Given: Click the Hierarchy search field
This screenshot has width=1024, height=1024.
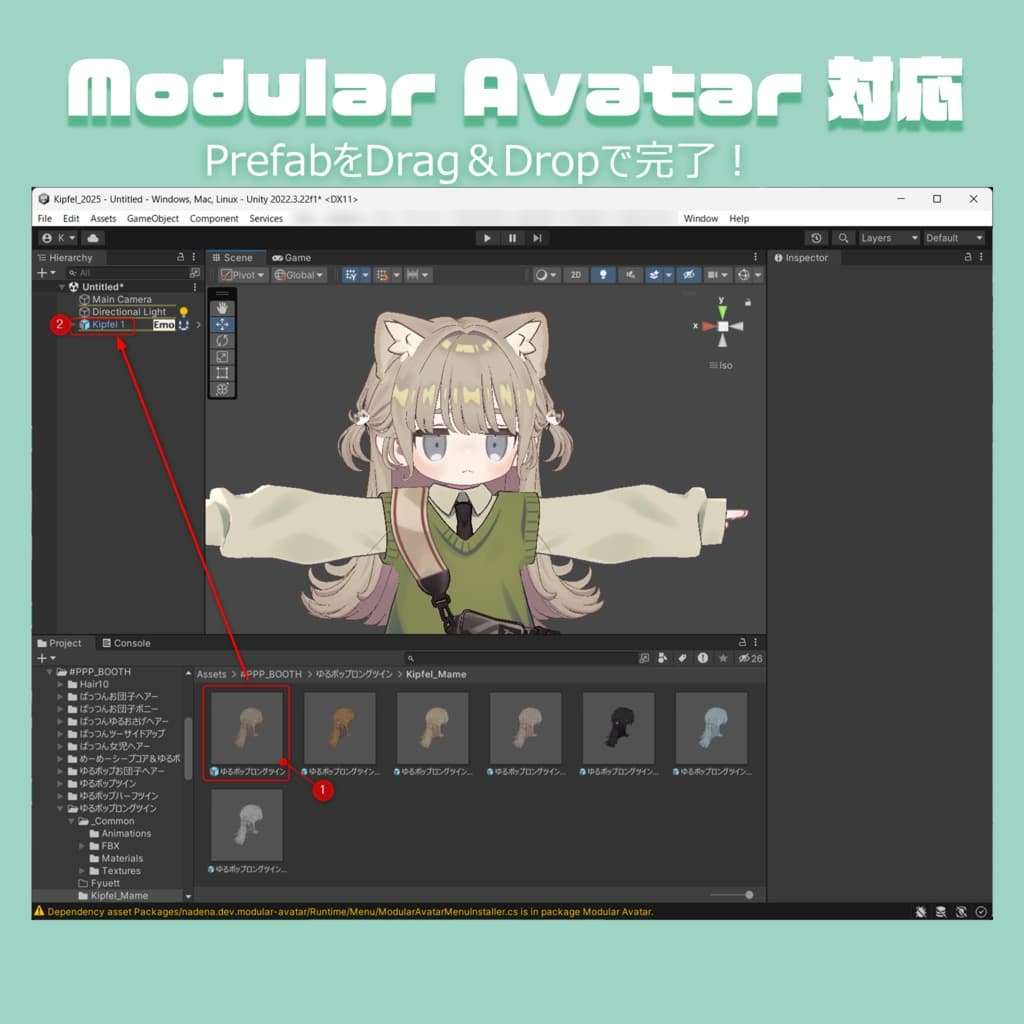Looking at the screenshot, I should [127, 272].
